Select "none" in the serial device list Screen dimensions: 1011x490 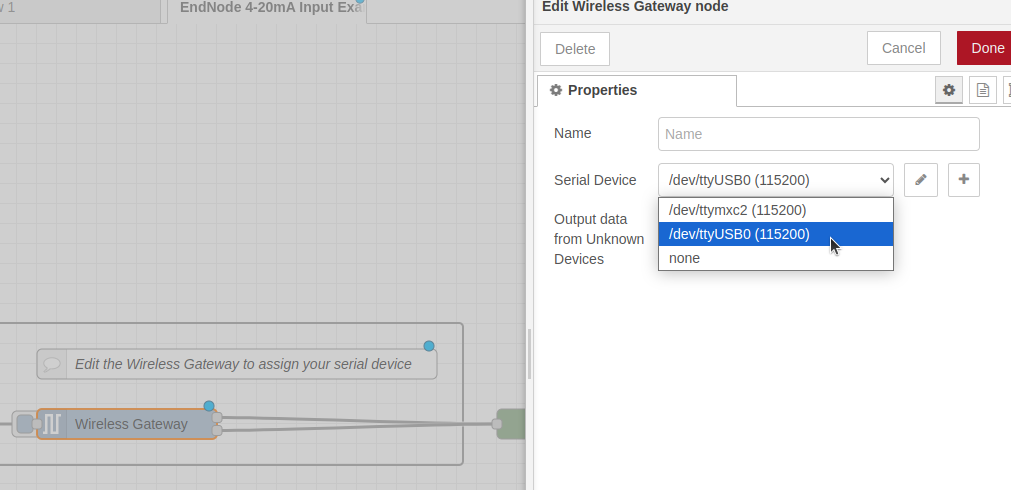tap(685, 258)
